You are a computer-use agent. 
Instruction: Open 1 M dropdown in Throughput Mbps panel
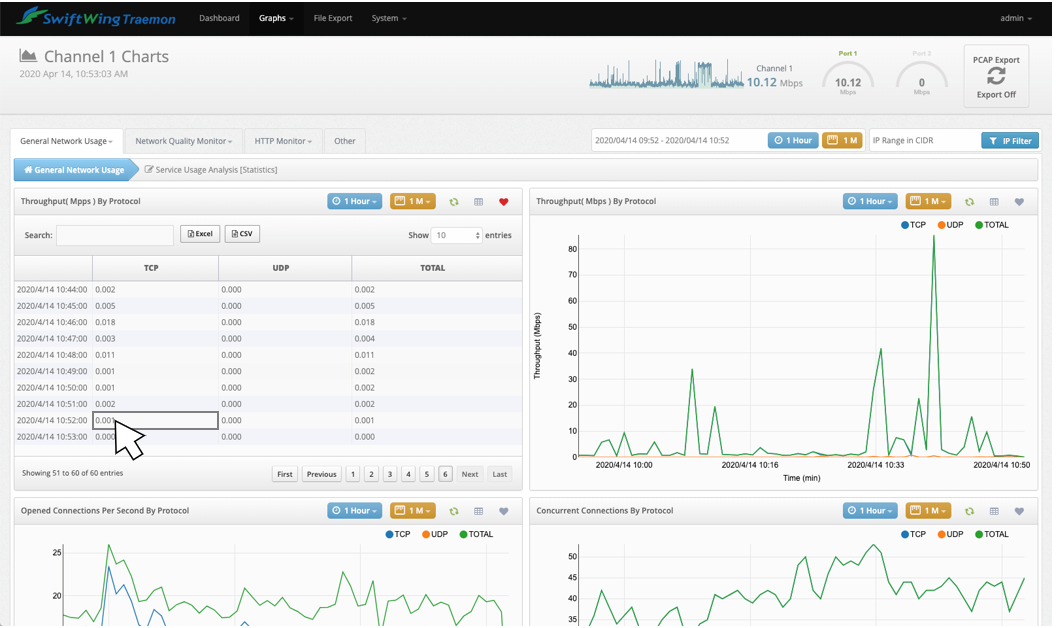(x=928, y=201)
